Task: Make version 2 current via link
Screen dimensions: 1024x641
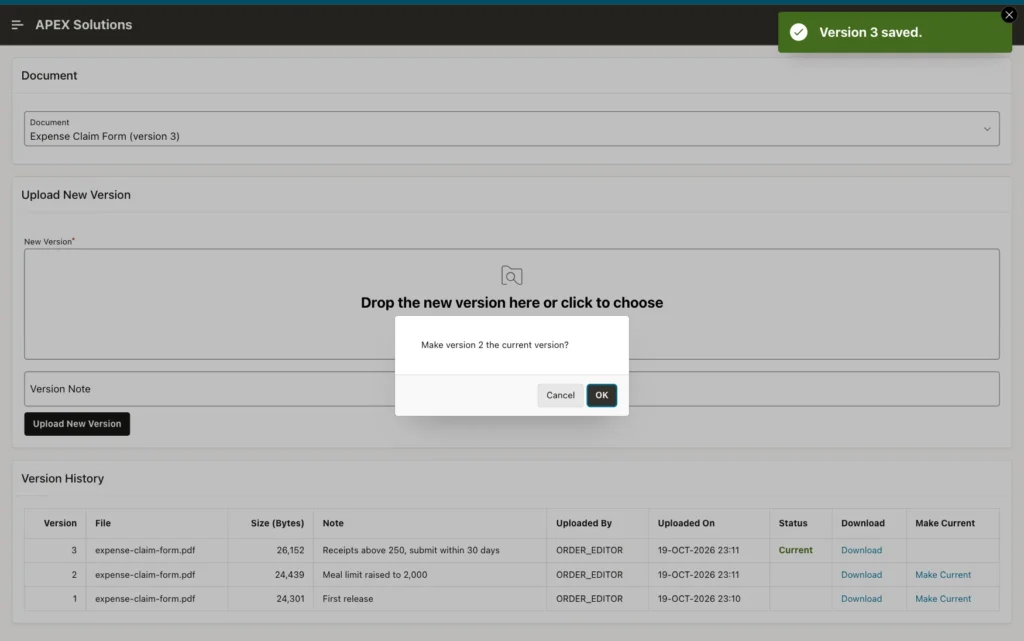Action: pos(942,574)
